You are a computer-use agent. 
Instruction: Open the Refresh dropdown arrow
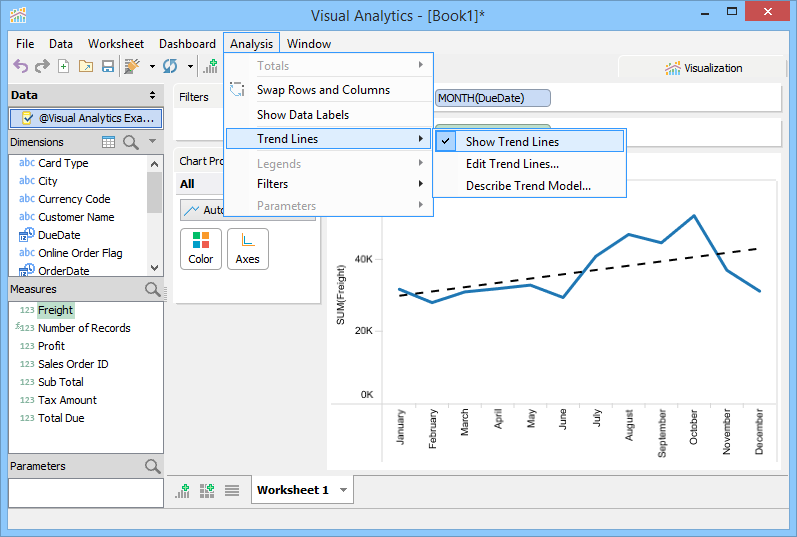point(190,66)
